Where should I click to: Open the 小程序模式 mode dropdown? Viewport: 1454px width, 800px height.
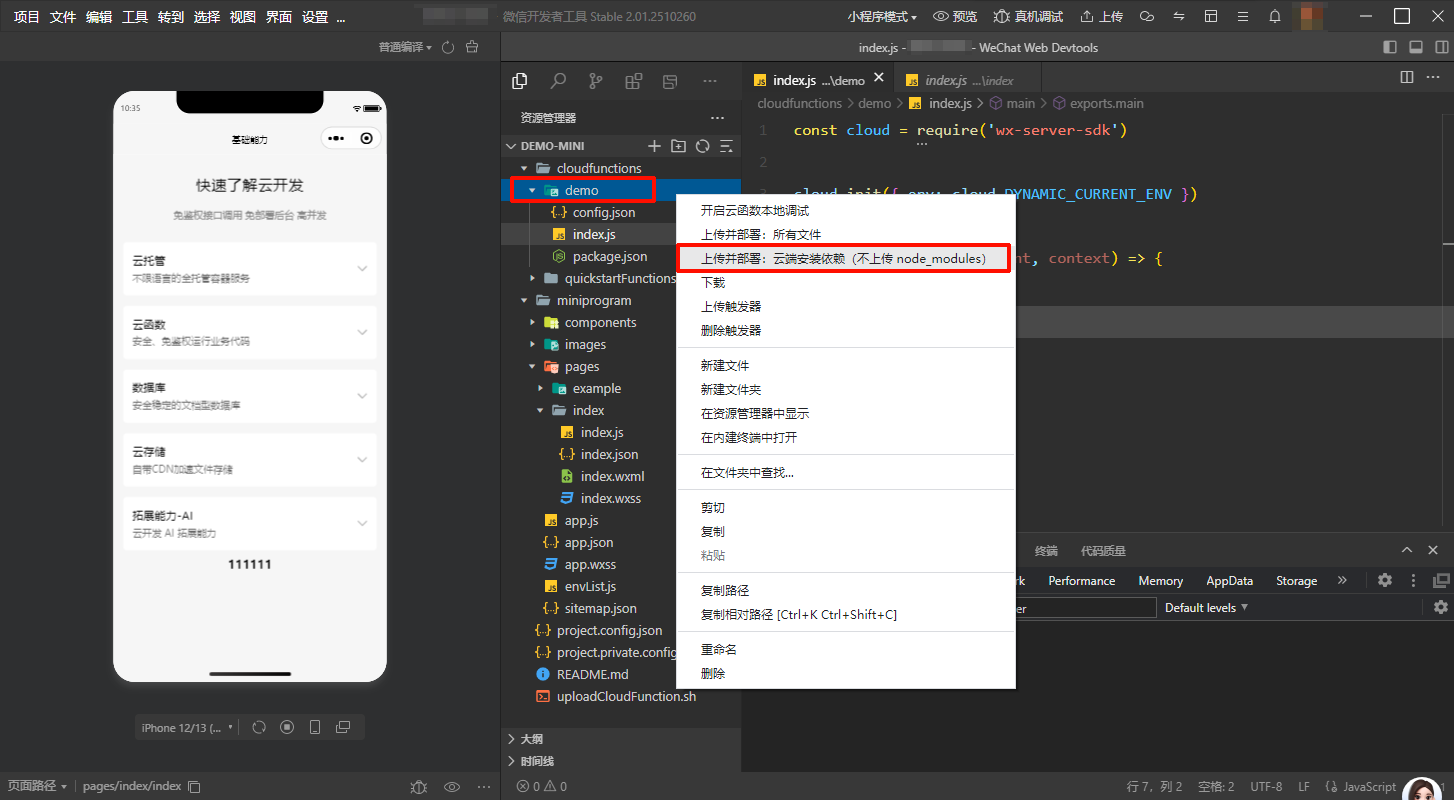point(882,16)
